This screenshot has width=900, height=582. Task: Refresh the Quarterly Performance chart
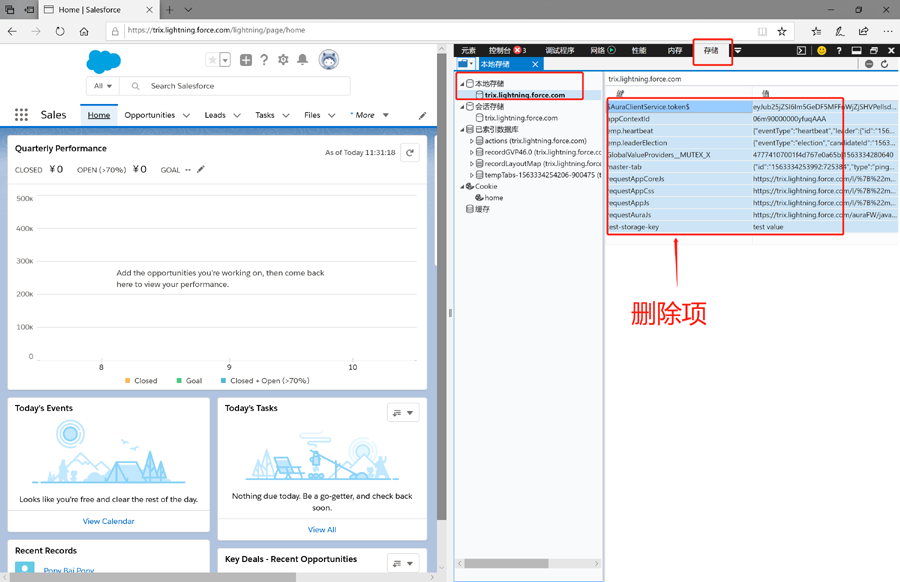(410, 153)
